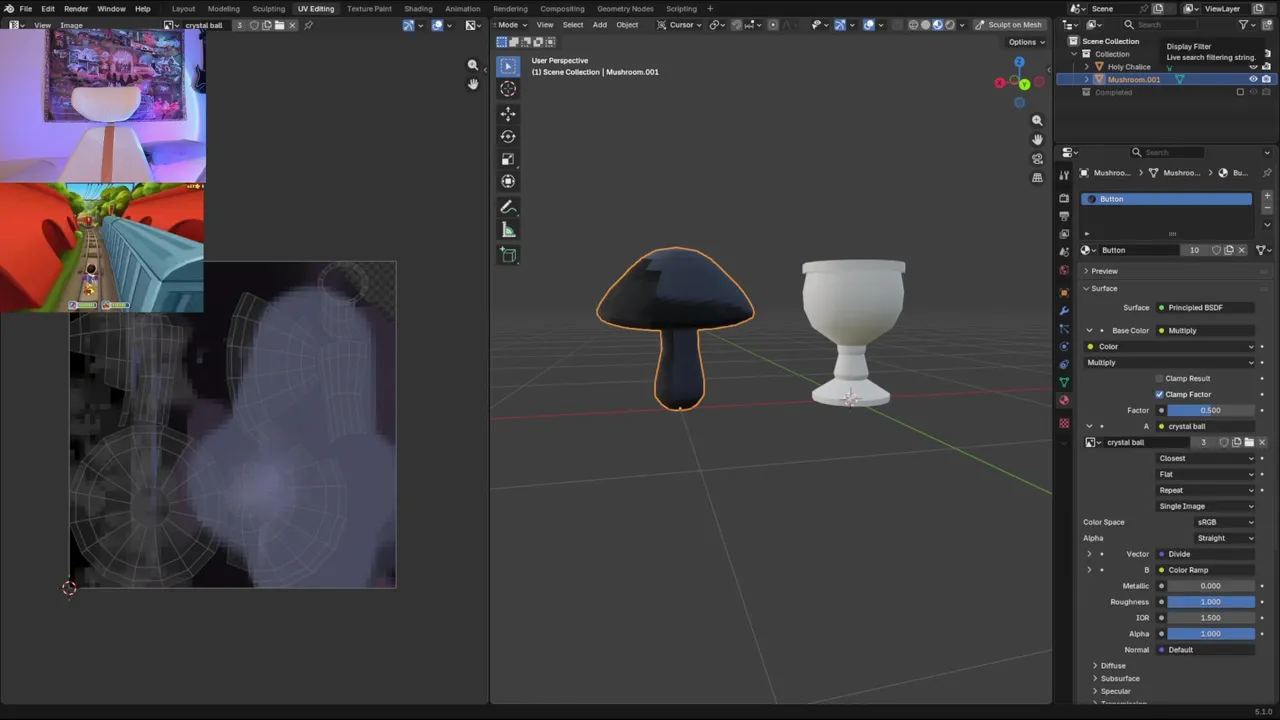Viewport: 1280px width, 720px height.
Task: Activate the 3D Cursor tool
Action: point(508,89)
